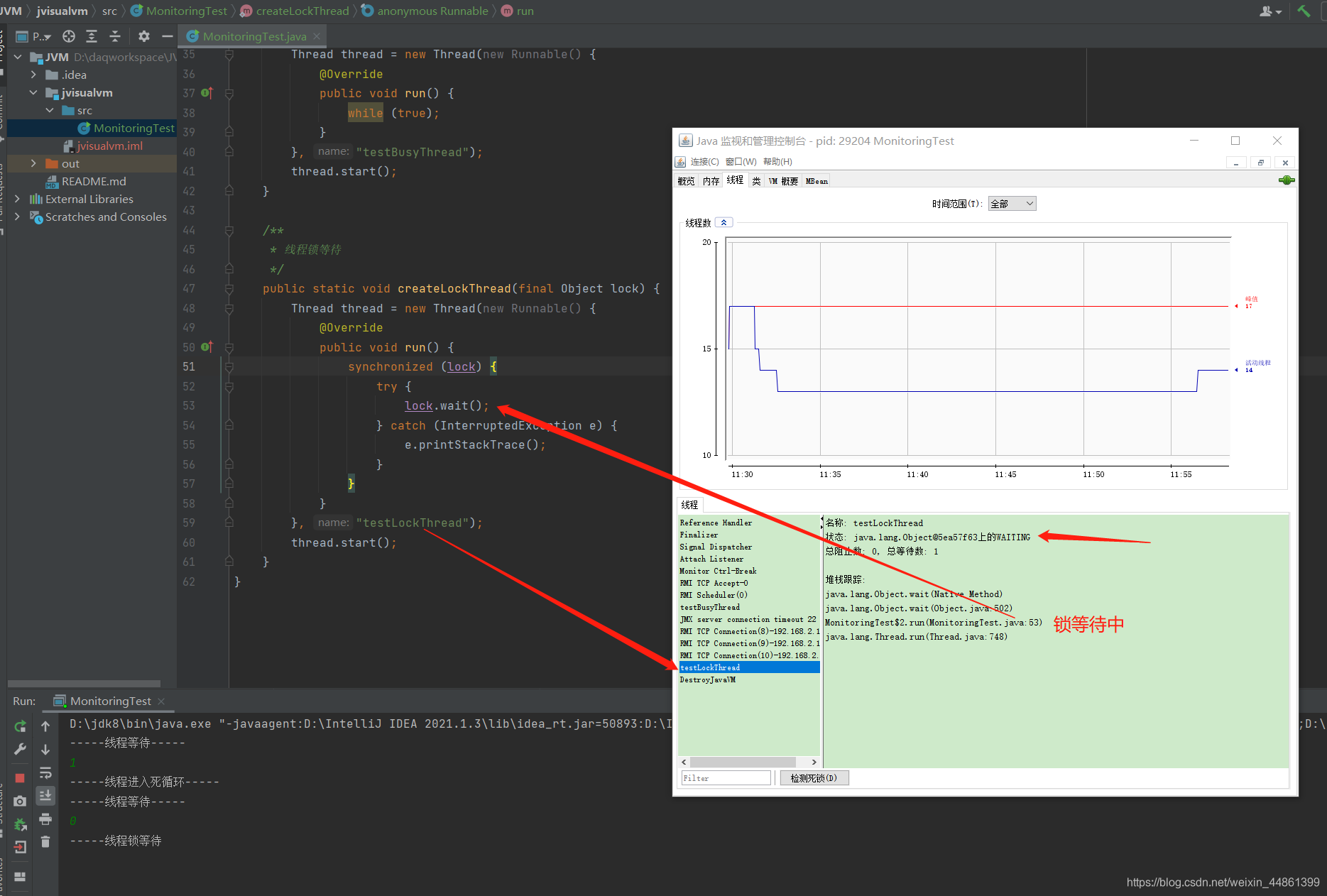This screenshot has width=1327, height=896.
Task: Expand Scratches and Consoles node
Action: click(18, 217)
